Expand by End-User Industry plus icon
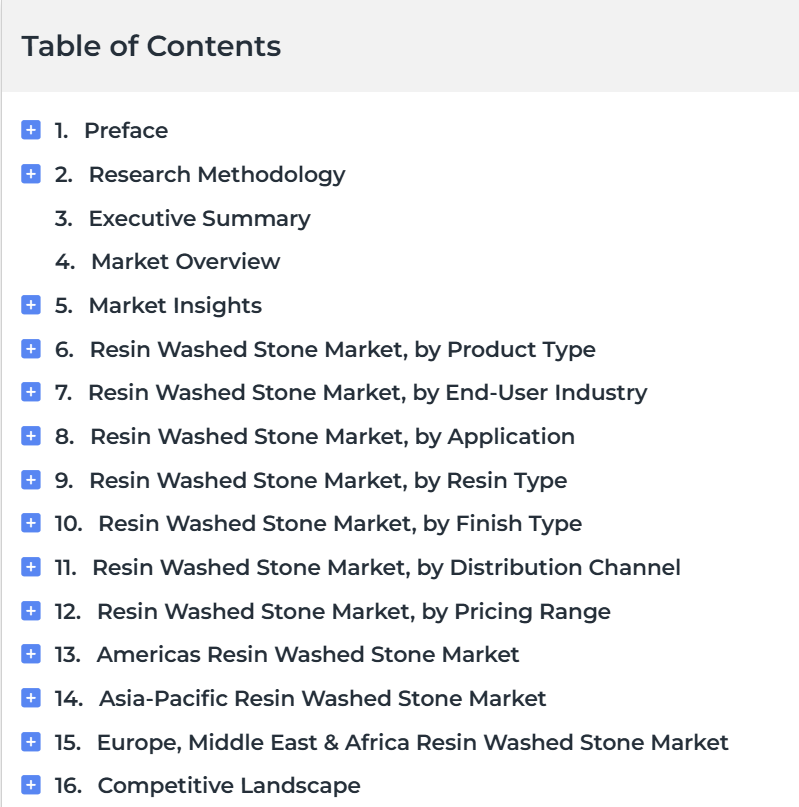The image size is (799, 807). point(31,392)
